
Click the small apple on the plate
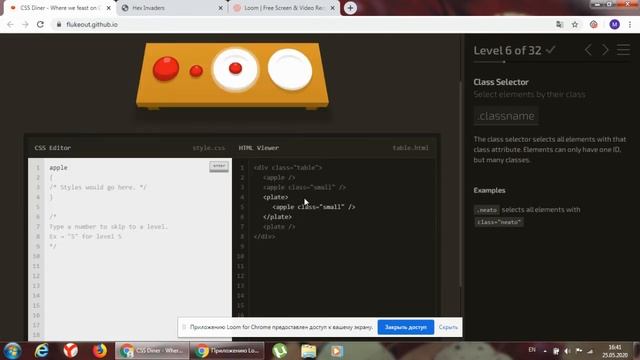click(x=236, y=68)
